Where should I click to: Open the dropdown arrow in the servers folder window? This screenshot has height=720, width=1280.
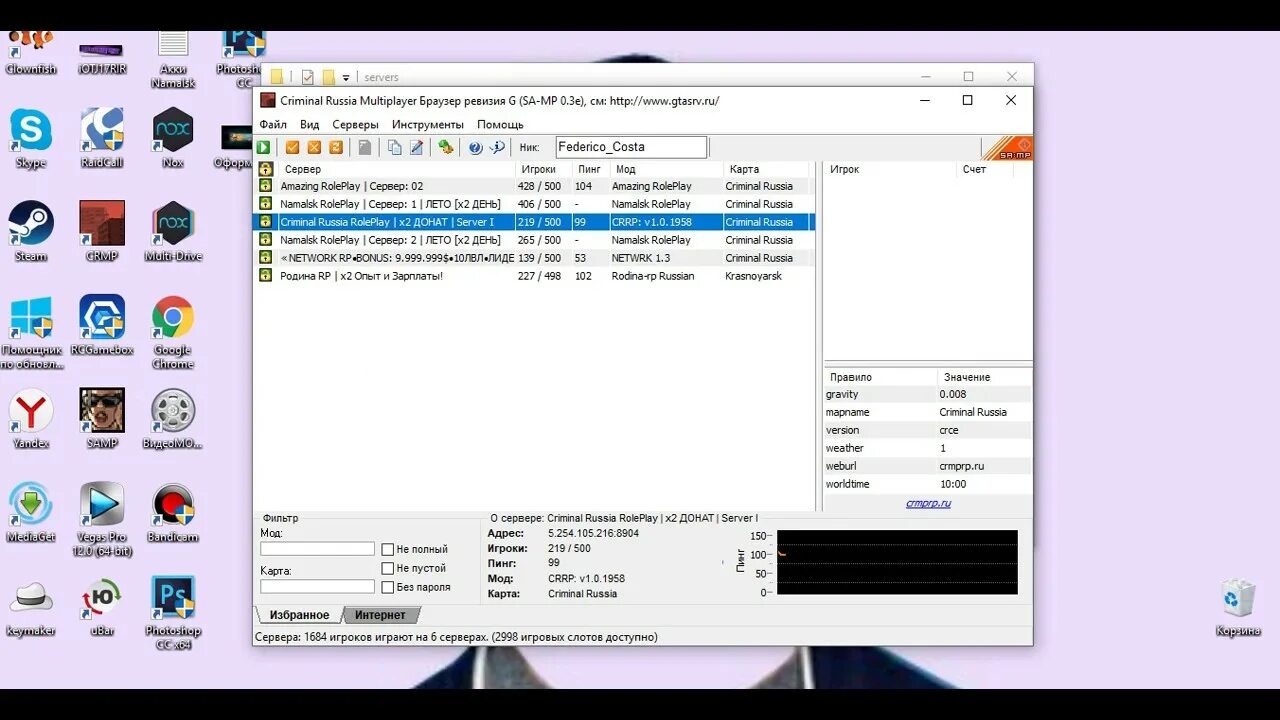tap(346, 77)
